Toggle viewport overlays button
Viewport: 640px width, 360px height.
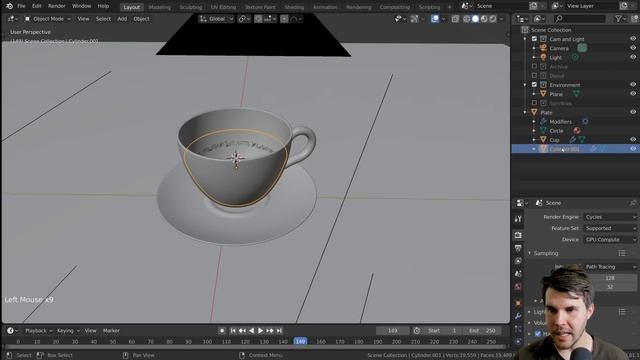[435, 19]
